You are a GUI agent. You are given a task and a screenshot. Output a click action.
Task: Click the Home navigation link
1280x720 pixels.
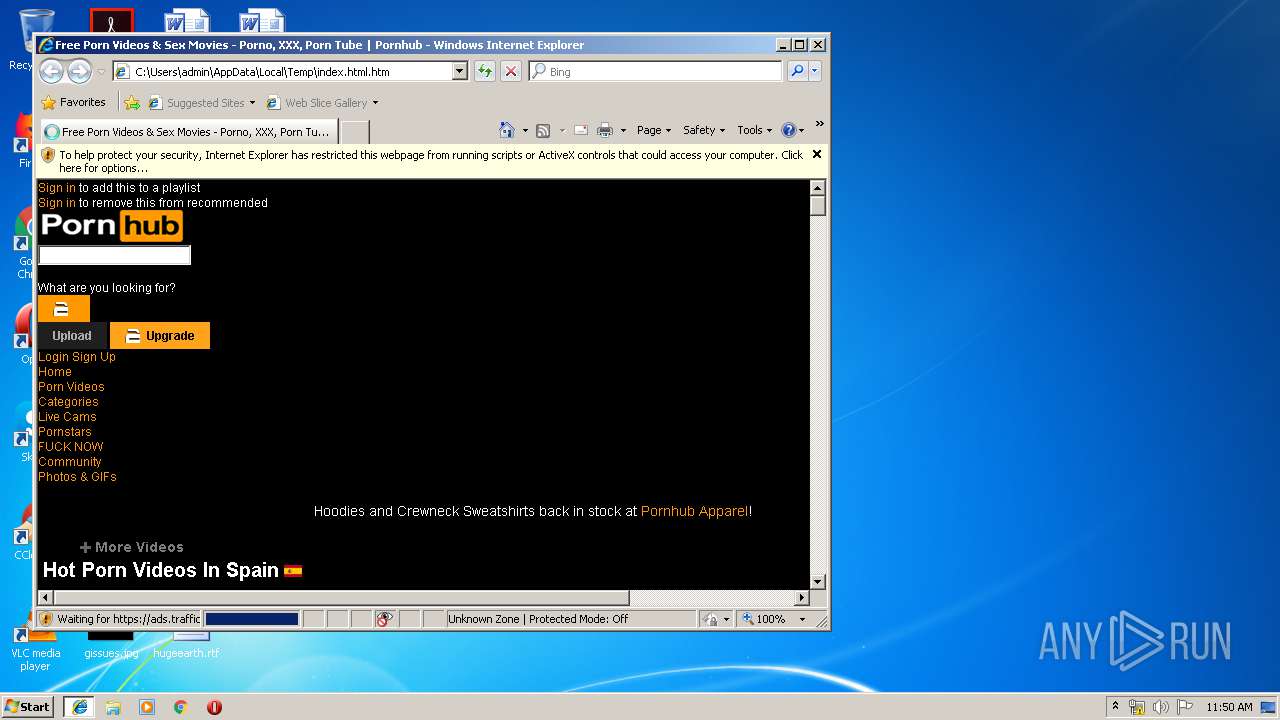(x=55, y=372)
